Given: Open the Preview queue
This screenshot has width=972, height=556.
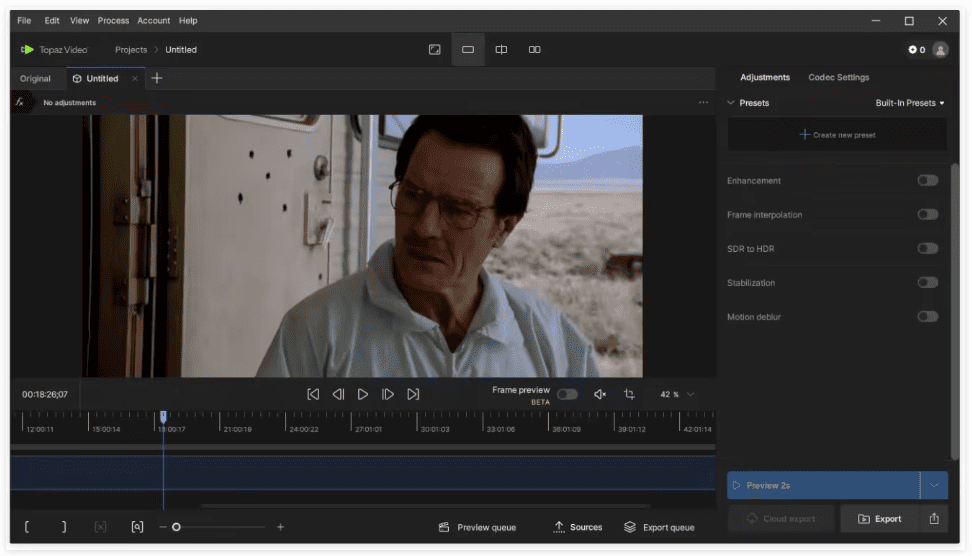Looking at the screenshot, I should pos(478,527).
